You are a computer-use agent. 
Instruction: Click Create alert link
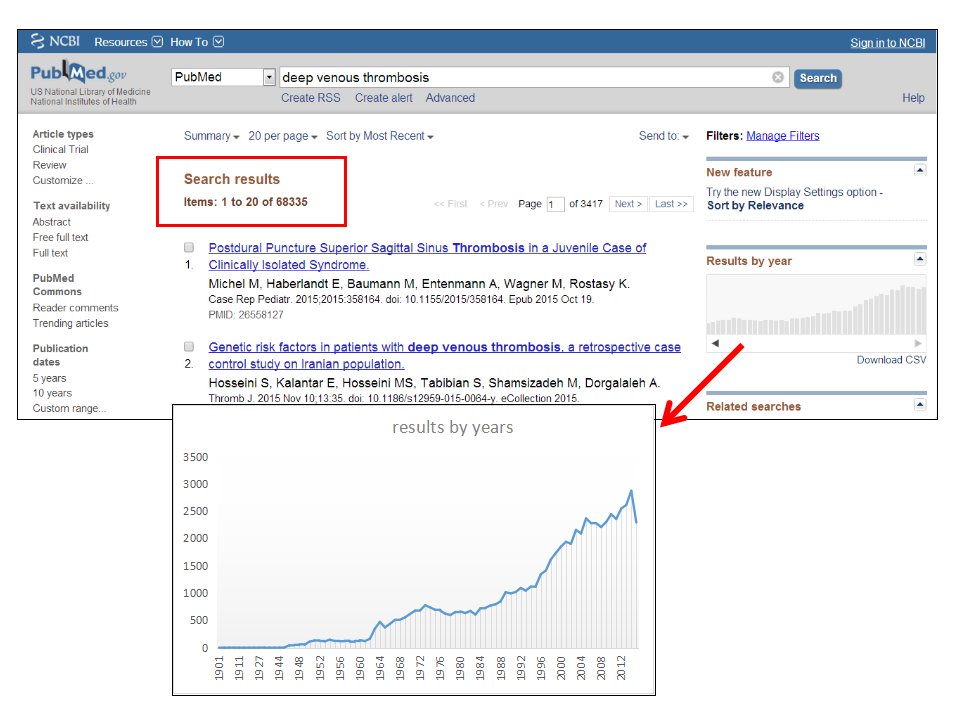[384, 98]
